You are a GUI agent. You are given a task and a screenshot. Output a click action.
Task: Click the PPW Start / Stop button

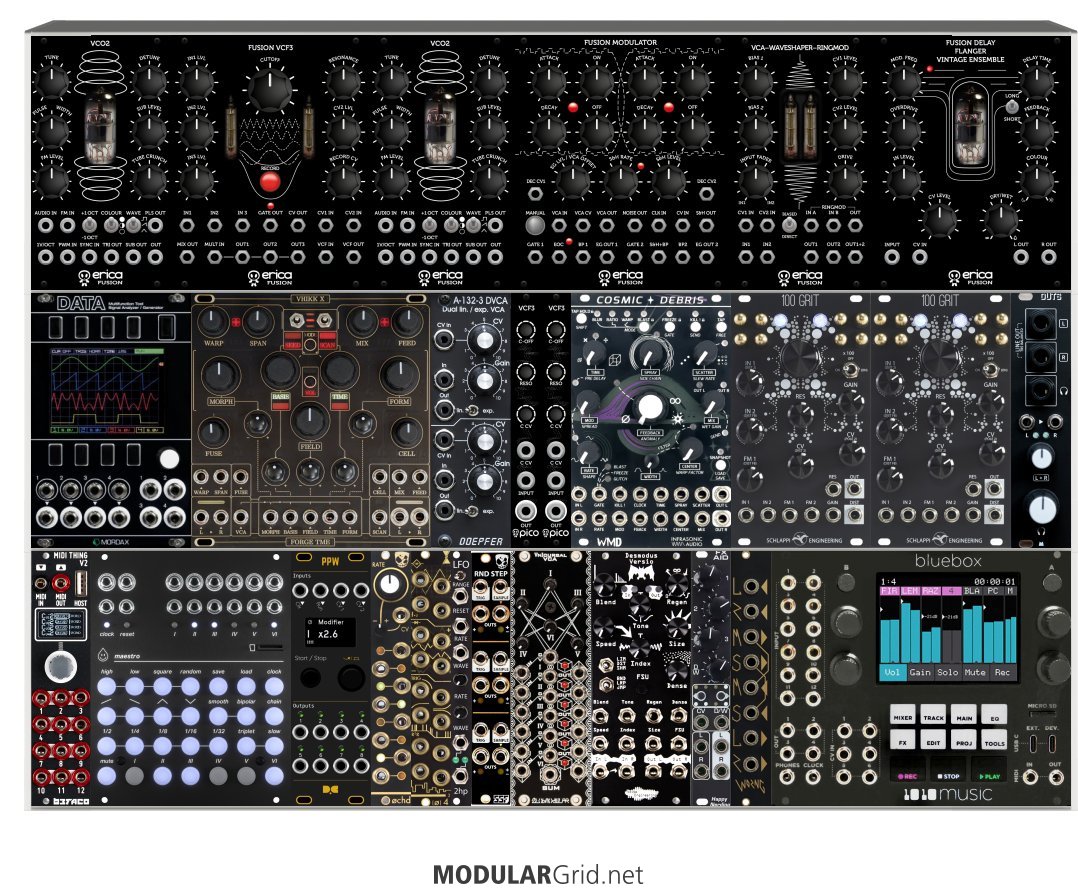pyautogui.click(x=310, y=677)
